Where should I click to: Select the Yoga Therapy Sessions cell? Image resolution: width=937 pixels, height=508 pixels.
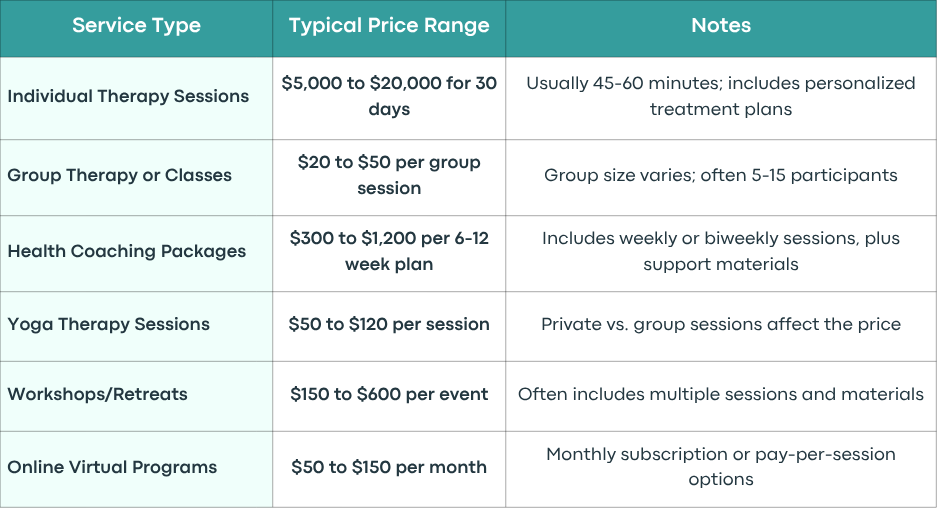coord(136,326)
